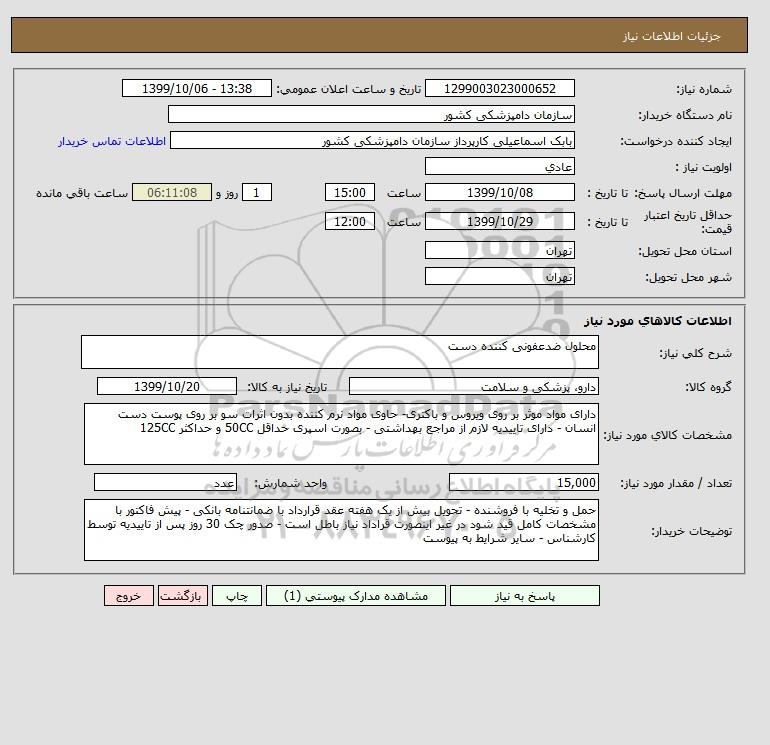Click the validity time field 12:00
Viewport: 770px width, 745px height.
coord(350,221)
